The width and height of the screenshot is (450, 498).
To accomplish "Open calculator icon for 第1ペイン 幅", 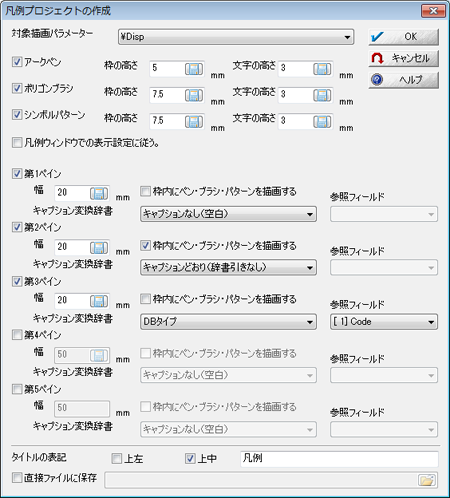I will (x=99, y=193).
